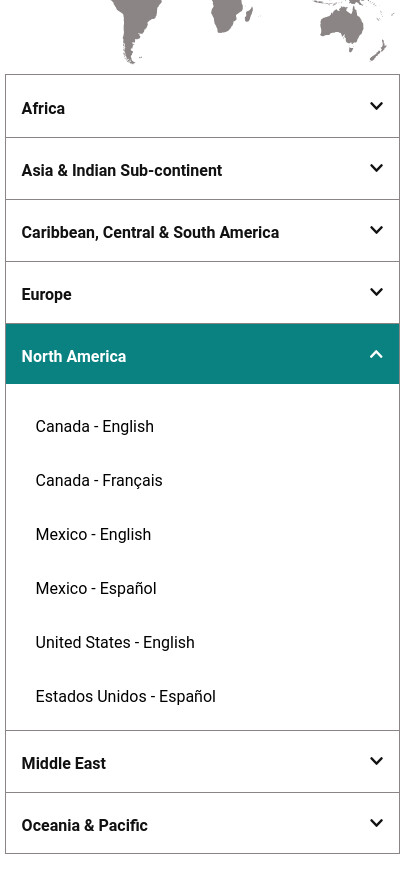Expand the Europe region list

[x=202, y=293]
